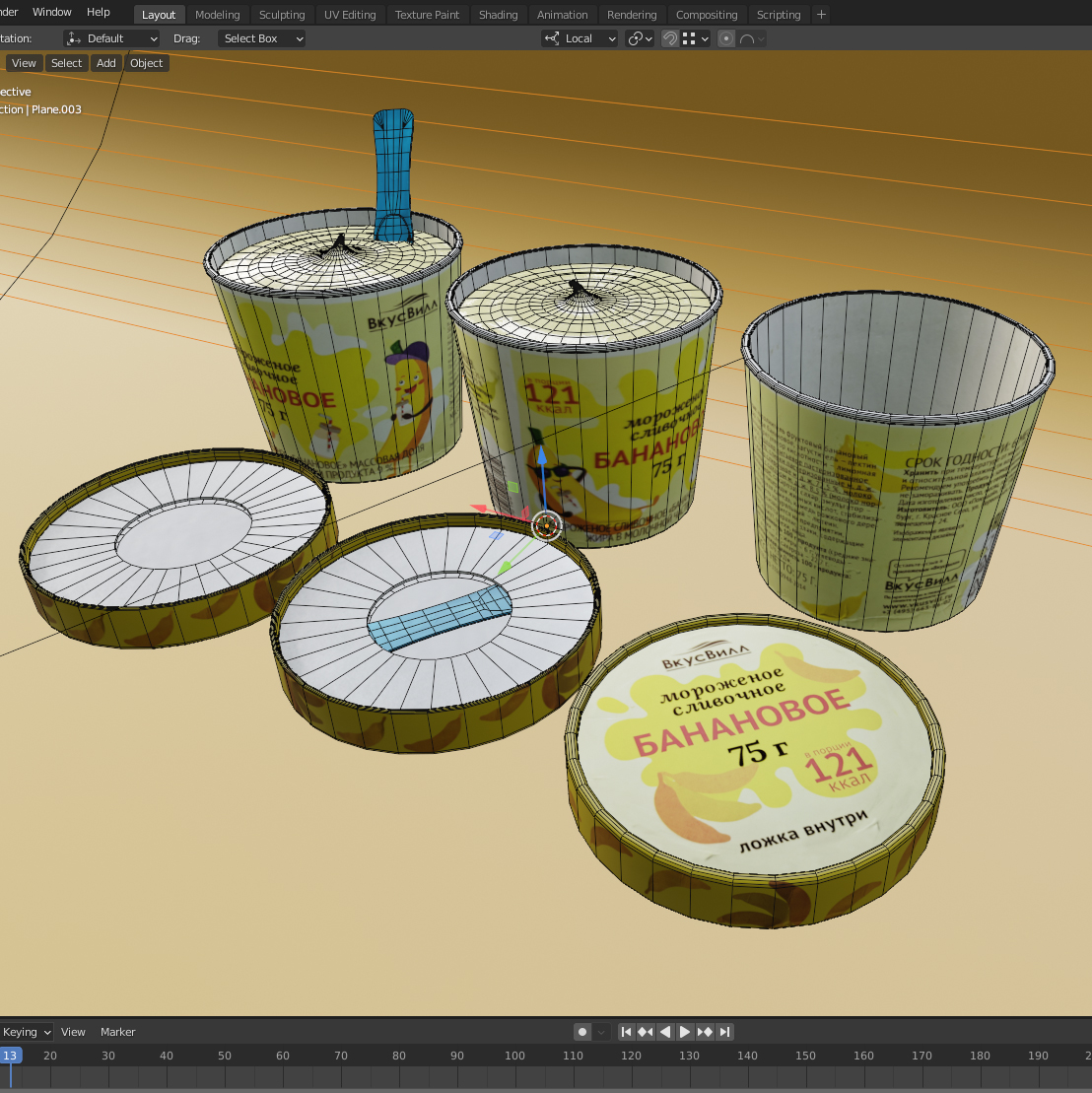Click the 3D cursor at gizmo center
This screenshot has height=1093, width=1092.
(x=547, y=525)
